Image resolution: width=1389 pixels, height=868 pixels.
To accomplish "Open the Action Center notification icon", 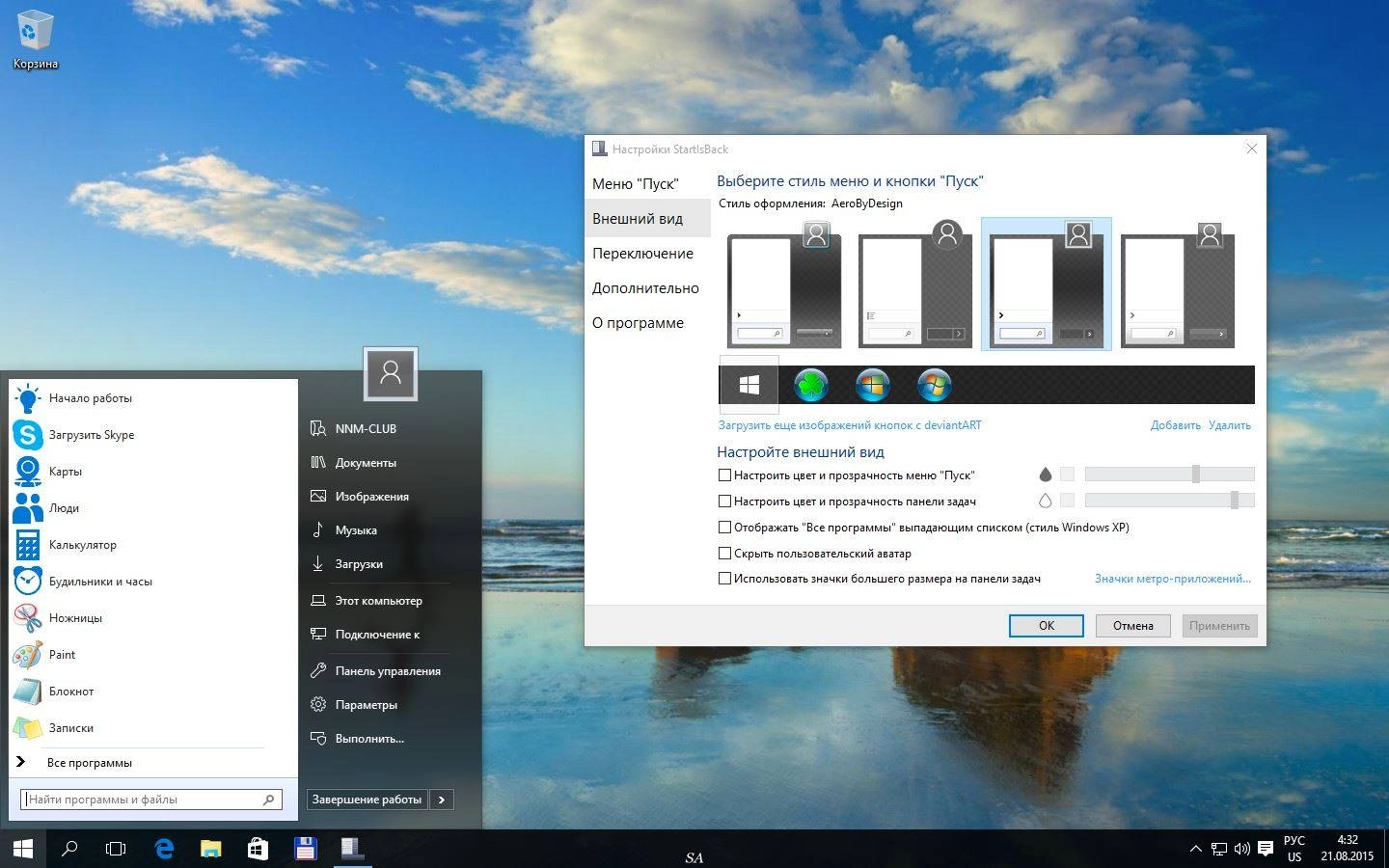I will pos(1266,849).
